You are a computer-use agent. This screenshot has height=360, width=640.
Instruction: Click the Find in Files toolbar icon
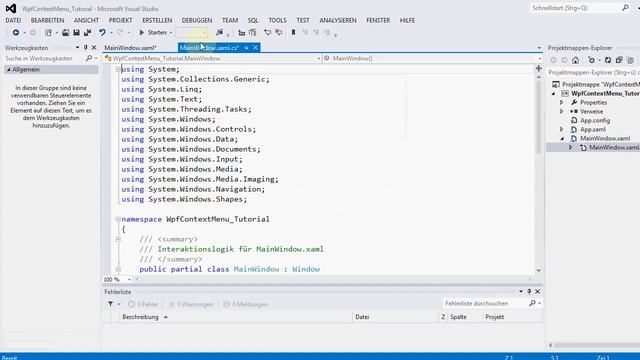[219, 32]
